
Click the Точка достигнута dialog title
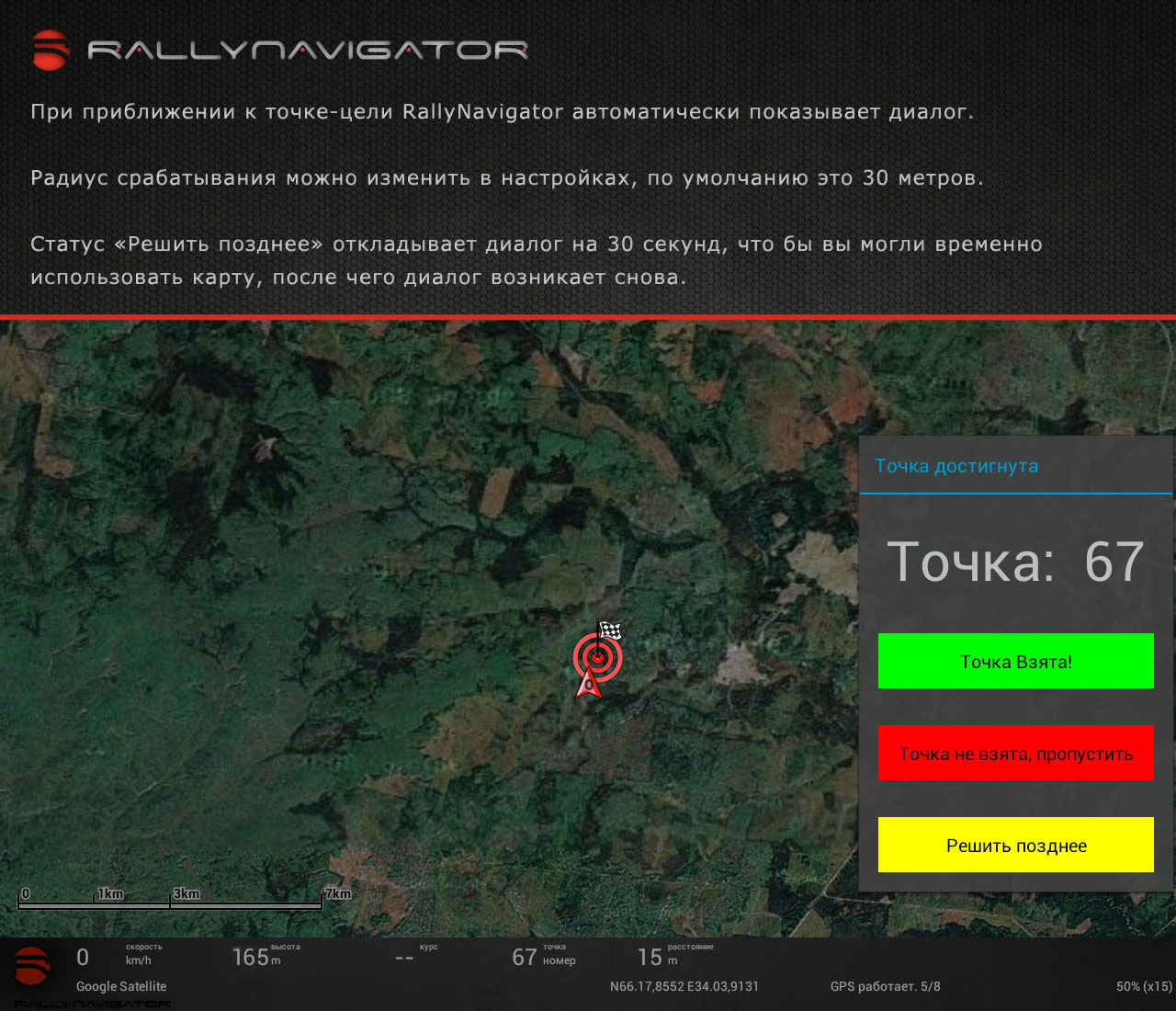point(956,466)
